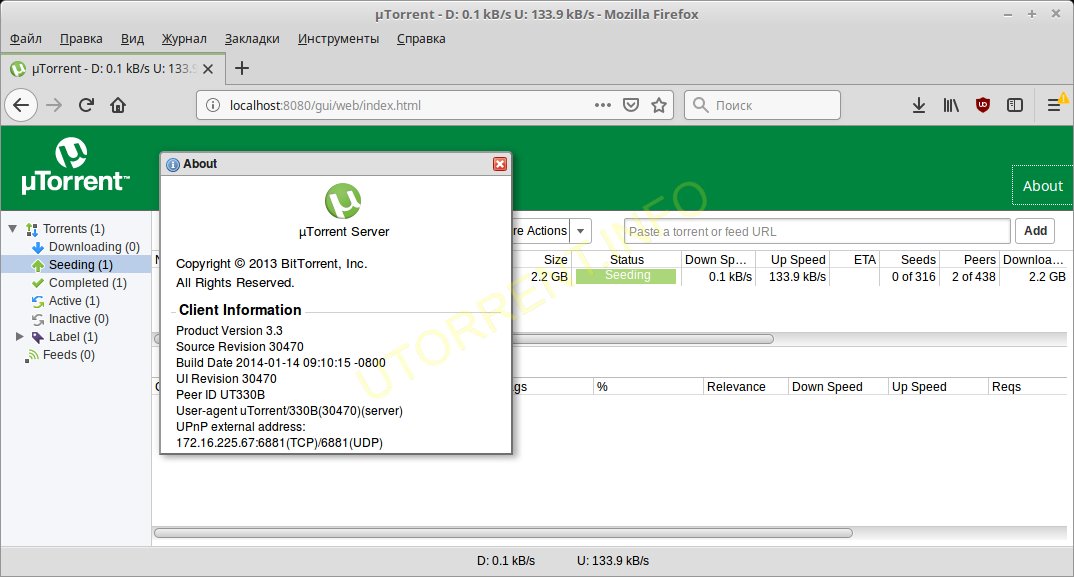Expand the Label tree node
Viewport: 1074px width, 577px height.
tap(20, 336)
